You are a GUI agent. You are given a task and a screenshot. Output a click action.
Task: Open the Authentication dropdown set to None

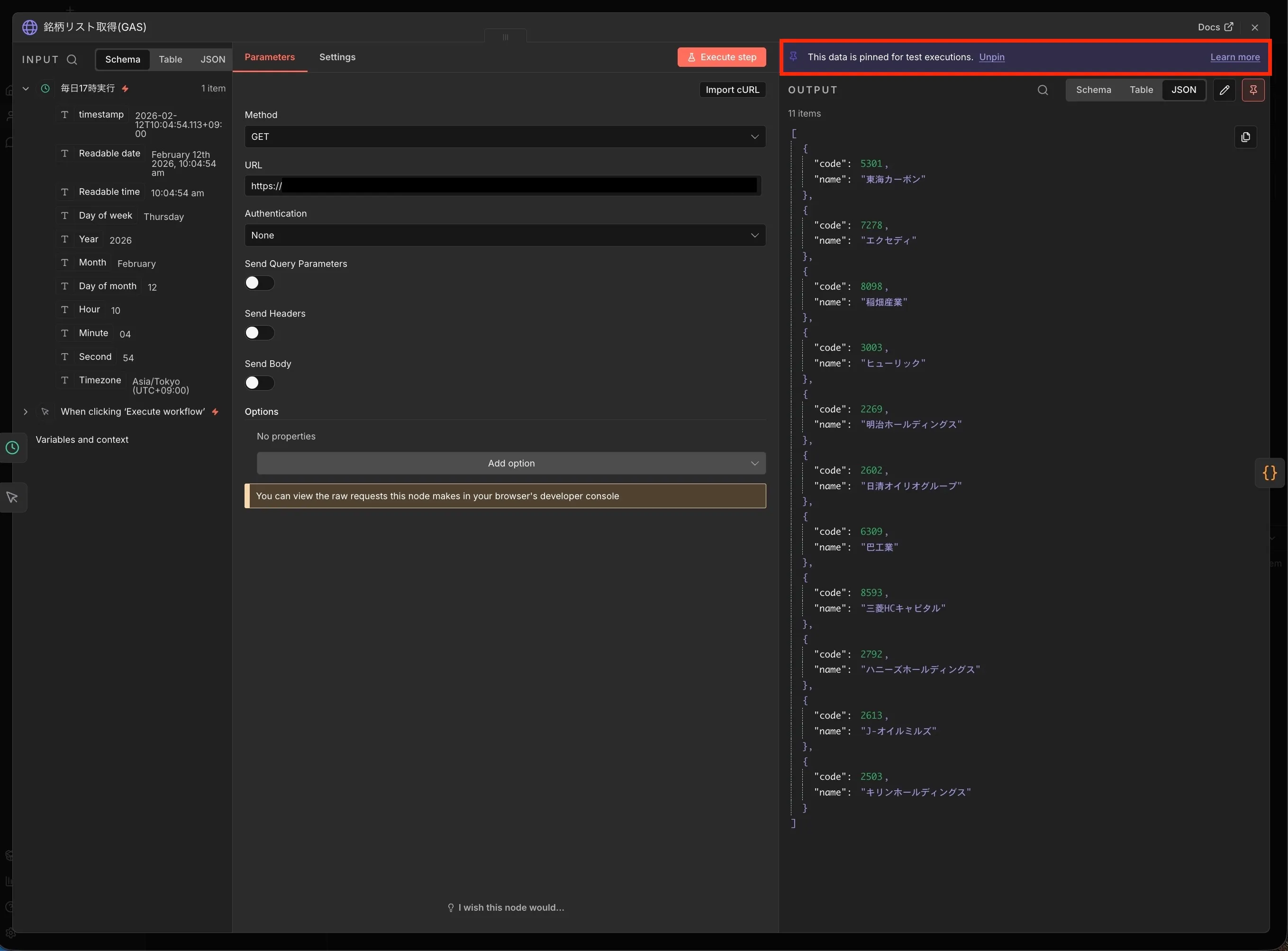pos(505,236)
